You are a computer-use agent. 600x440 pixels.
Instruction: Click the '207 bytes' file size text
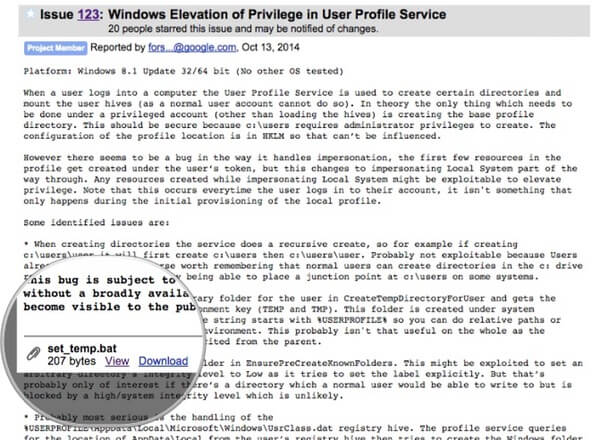pyautogui.click(x=72, y=361)
